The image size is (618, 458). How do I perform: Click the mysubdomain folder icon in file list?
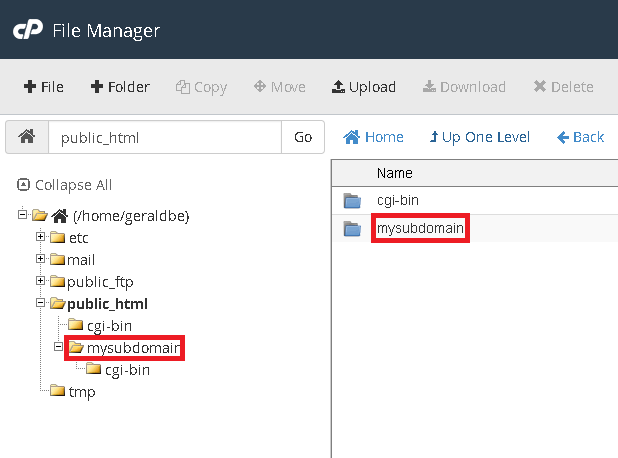tap(351, 229)
